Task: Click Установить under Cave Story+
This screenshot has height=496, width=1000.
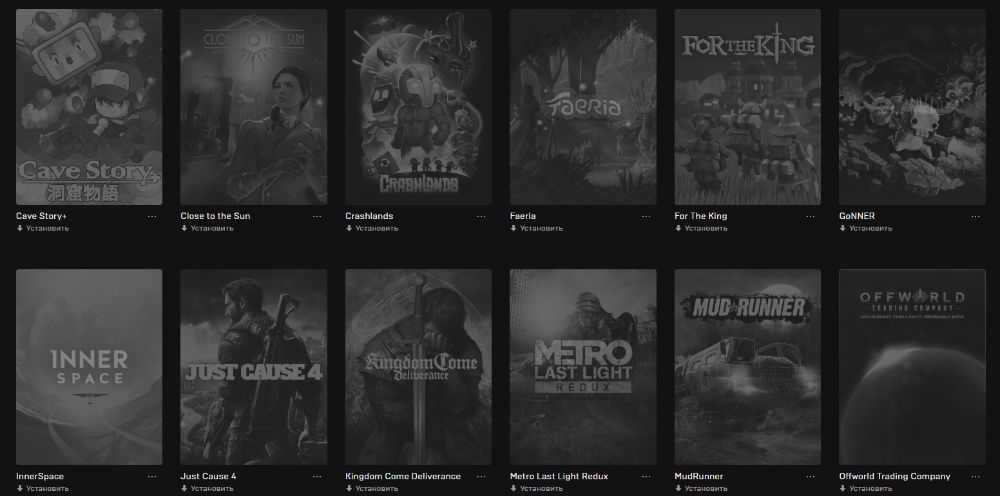Action: (x=42, y=228)
